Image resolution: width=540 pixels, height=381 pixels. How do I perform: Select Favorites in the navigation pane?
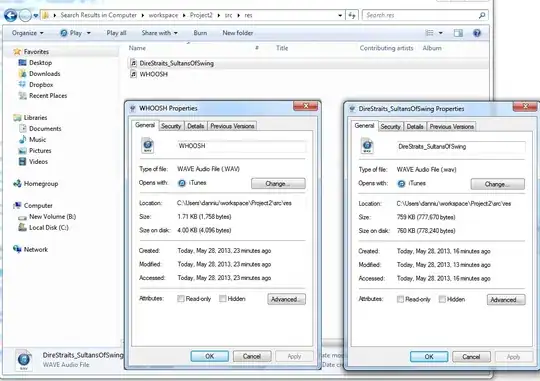pyautogui.click(x=36, y=52)
